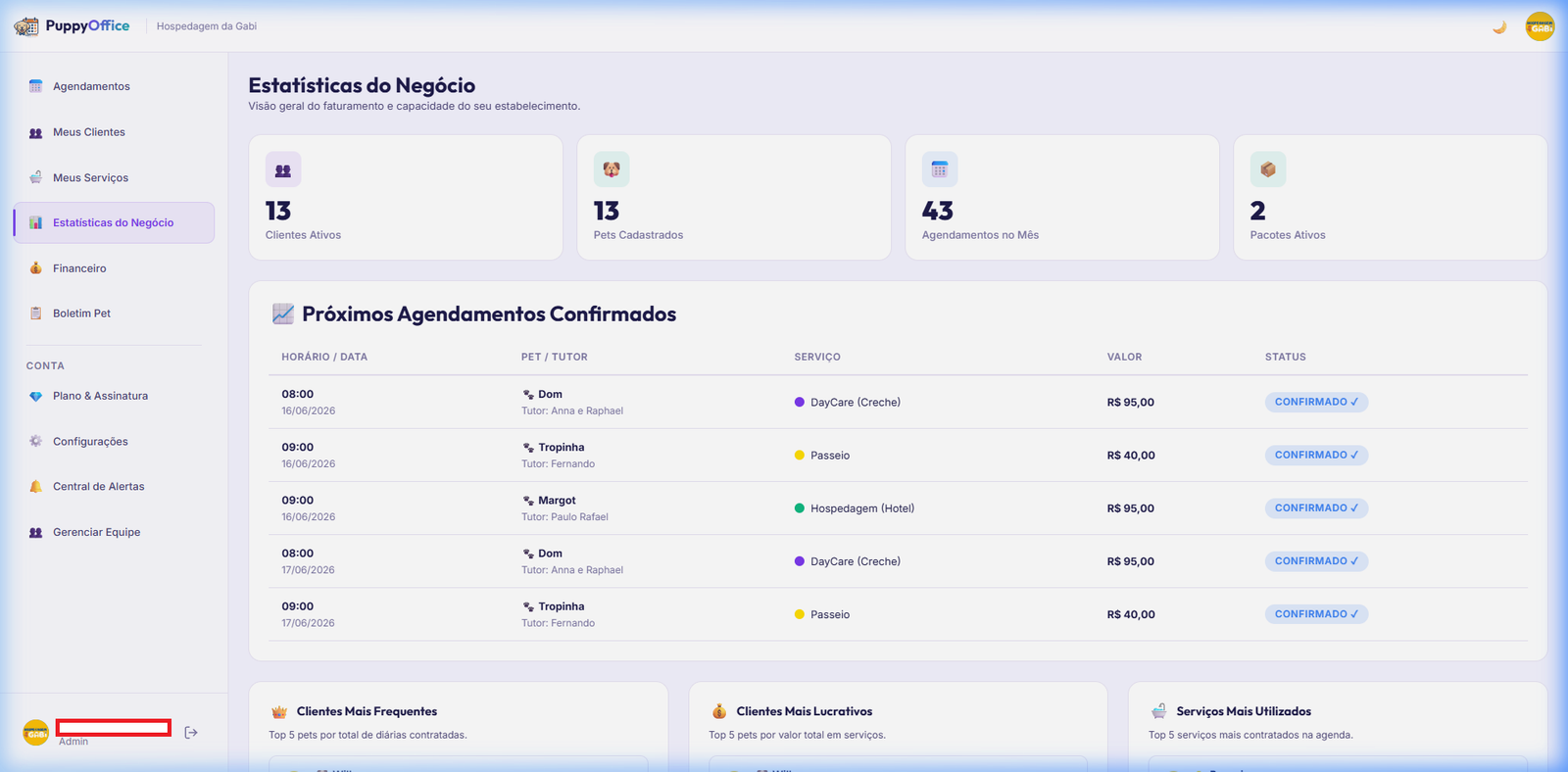Click the Meus Clientes people icon
The image size is (1568, 772).
coord(35,132)
